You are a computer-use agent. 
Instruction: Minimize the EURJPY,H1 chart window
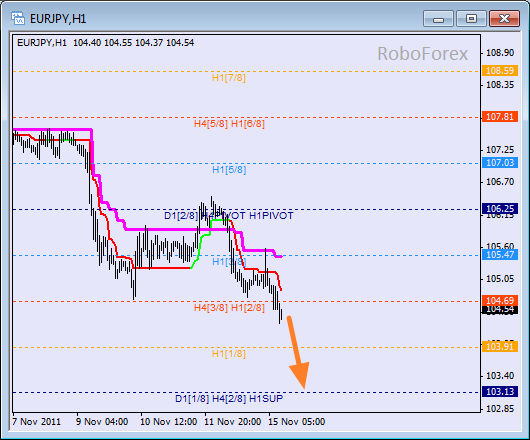(438, 19)
